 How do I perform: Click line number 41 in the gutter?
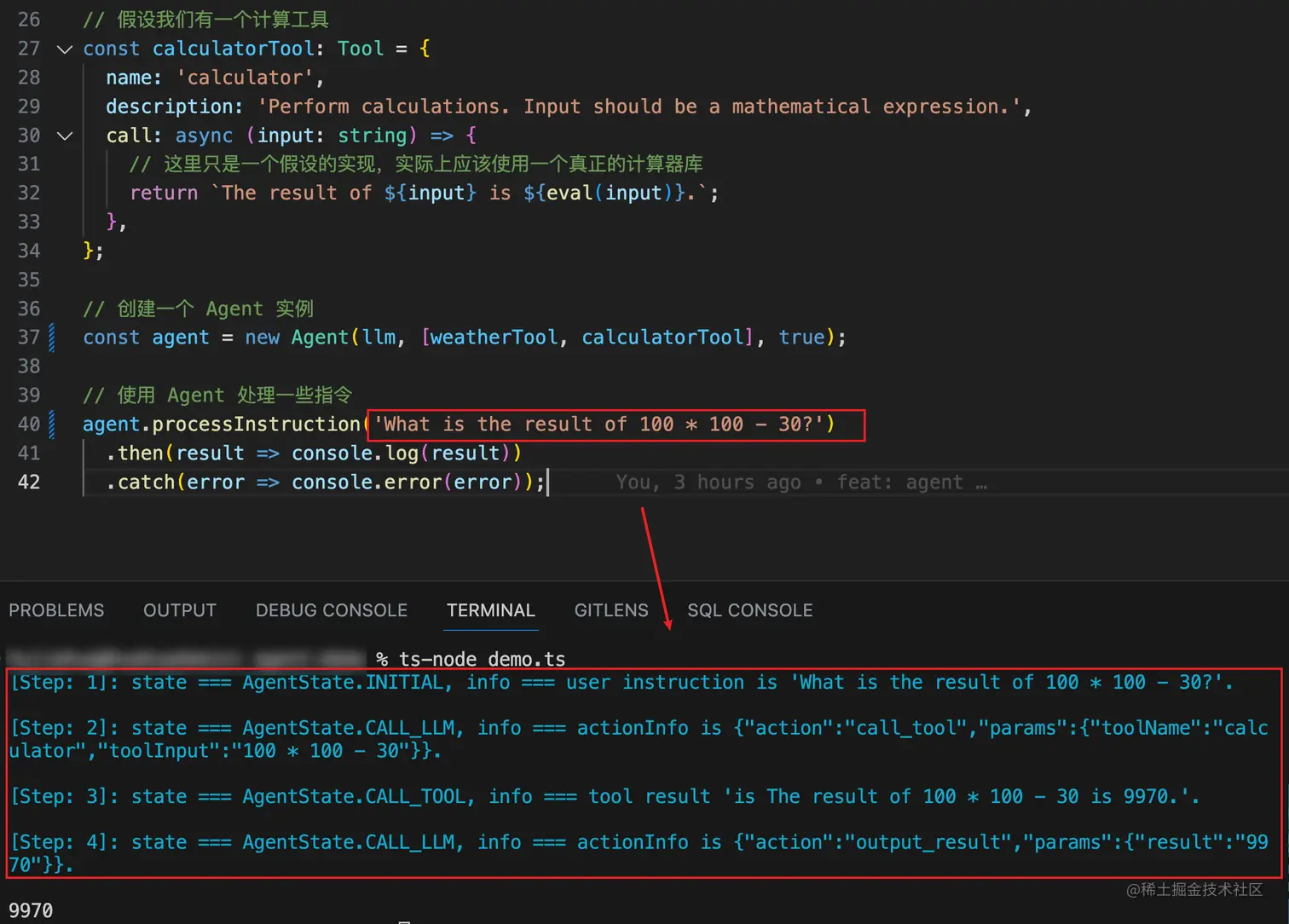[x=29, y=453]
